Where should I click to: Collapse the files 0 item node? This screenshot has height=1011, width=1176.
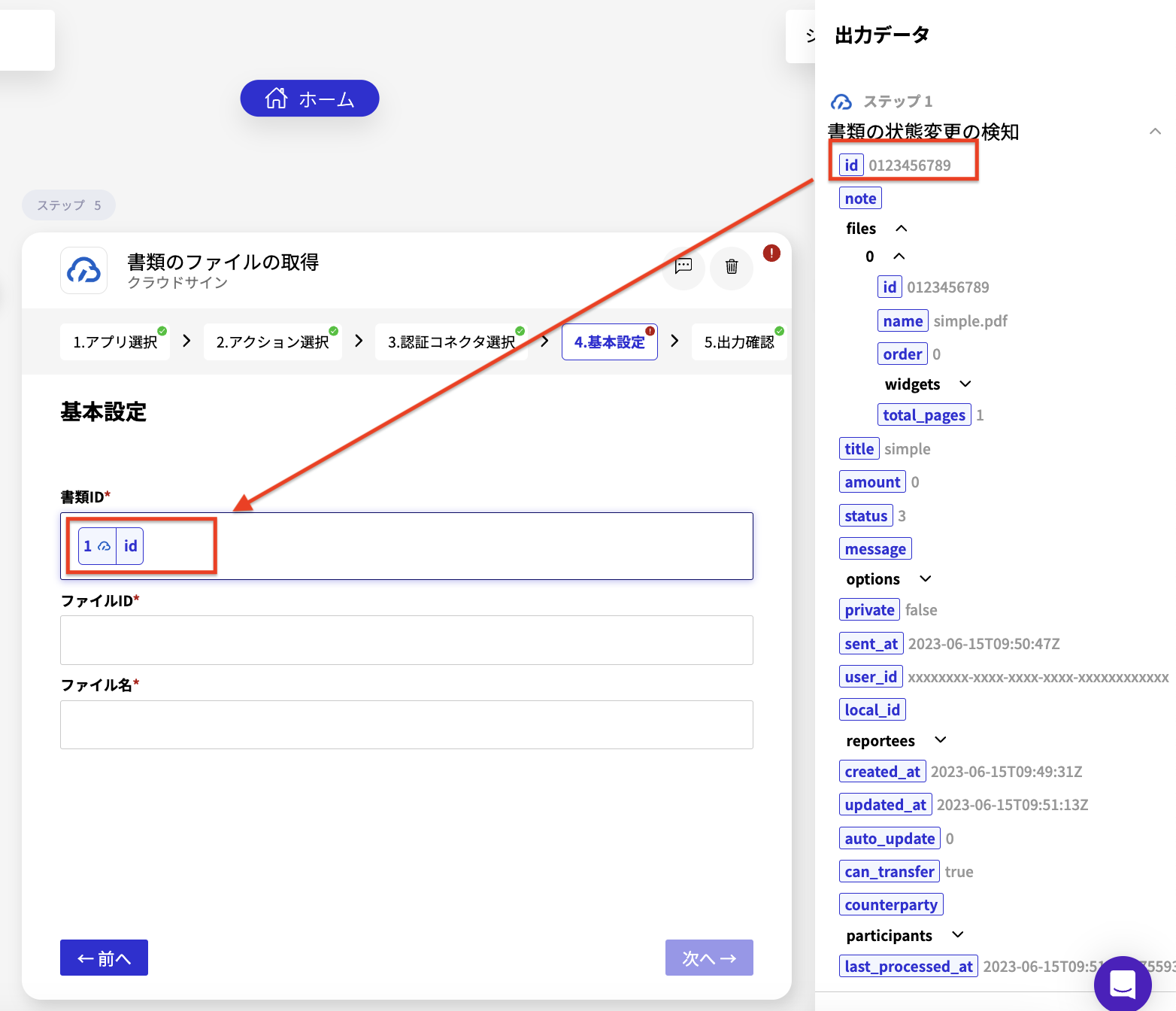point(899,257)
